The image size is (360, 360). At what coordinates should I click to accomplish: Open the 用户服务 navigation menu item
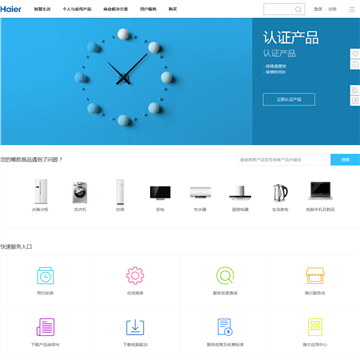tap(148, 9)
